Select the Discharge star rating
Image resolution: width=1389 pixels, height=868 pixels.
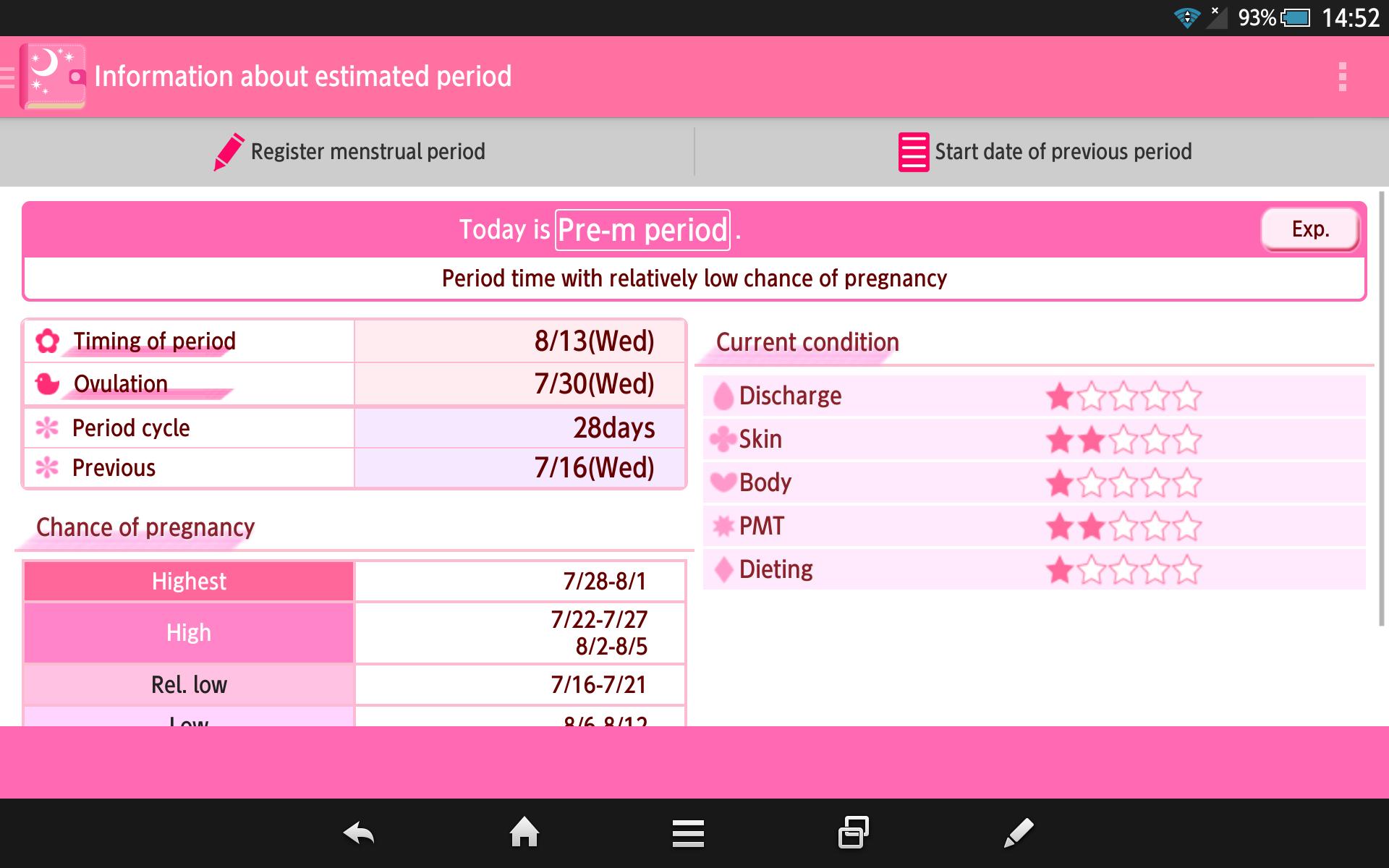[x=1123, y=396]
